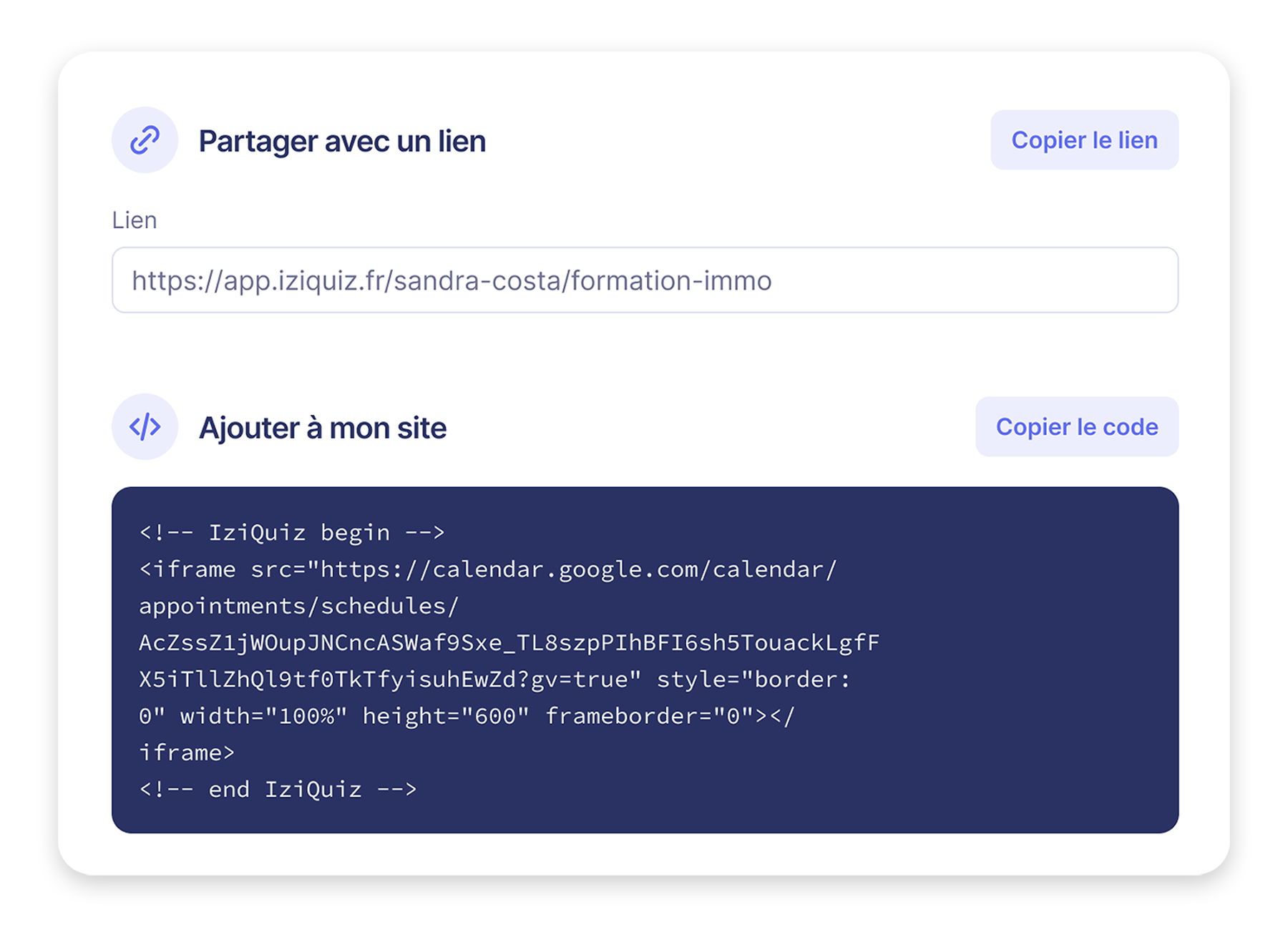Screen dimensions: 1288x927
Task: Click the closing "iframe>" code line
Action: click(x=187, y=753)
